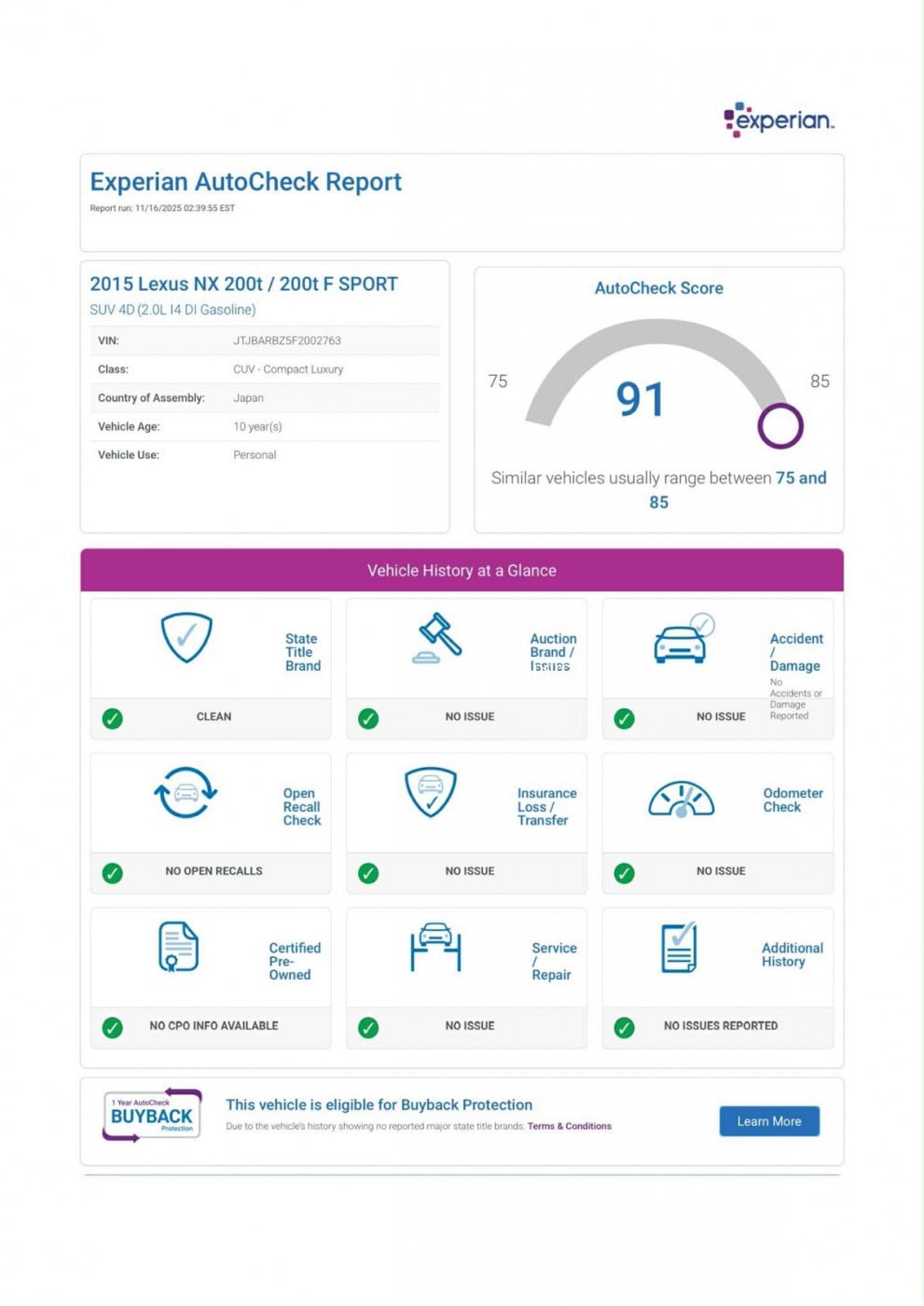The width and height of the screenshot is (924, 1306).
Task: Click the Auction Brand gavel icon
Action: tap(438, 639)
